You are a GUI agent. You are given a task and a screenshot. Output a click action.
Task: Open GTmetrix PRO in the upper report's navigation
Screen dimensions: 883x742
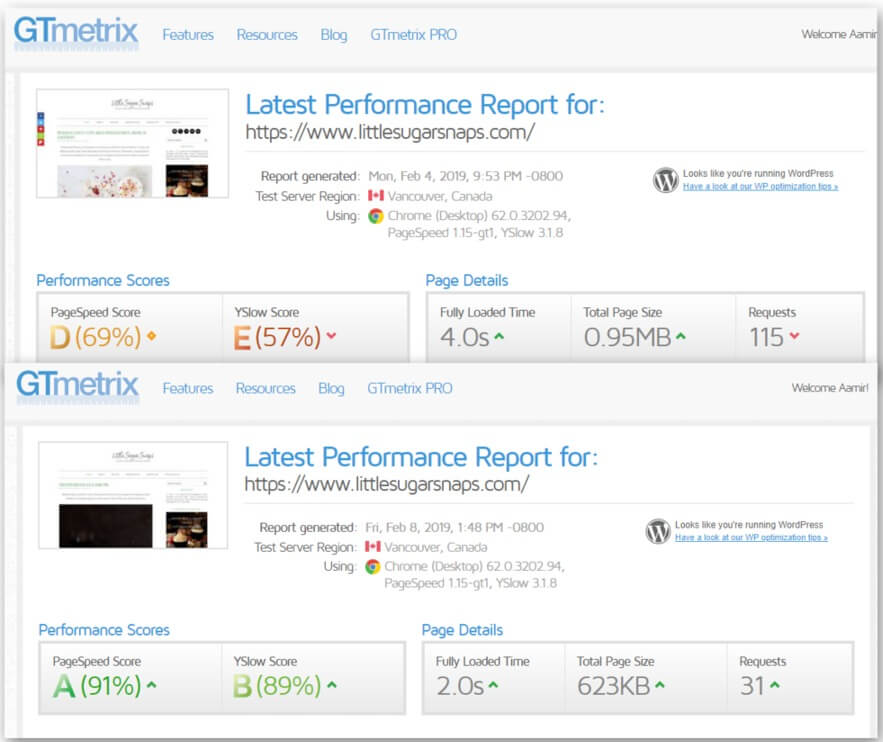413,35
